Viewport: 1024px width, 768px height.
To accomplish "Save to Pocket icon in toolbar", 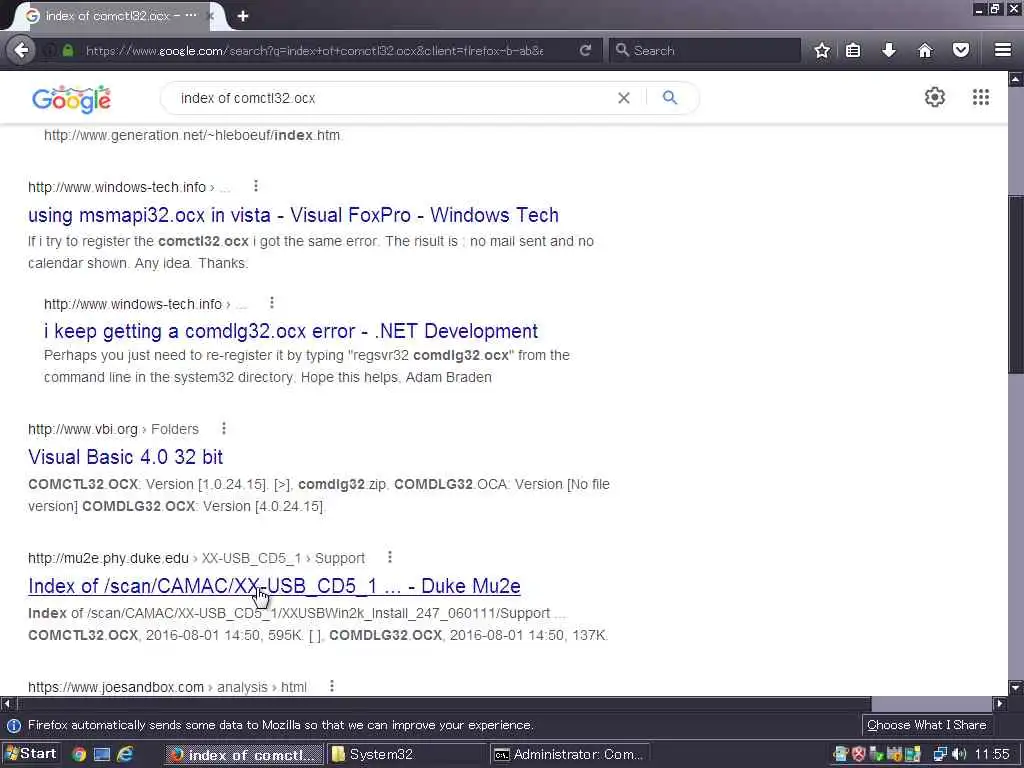I will pyautogui.click(x=961, y=50).
